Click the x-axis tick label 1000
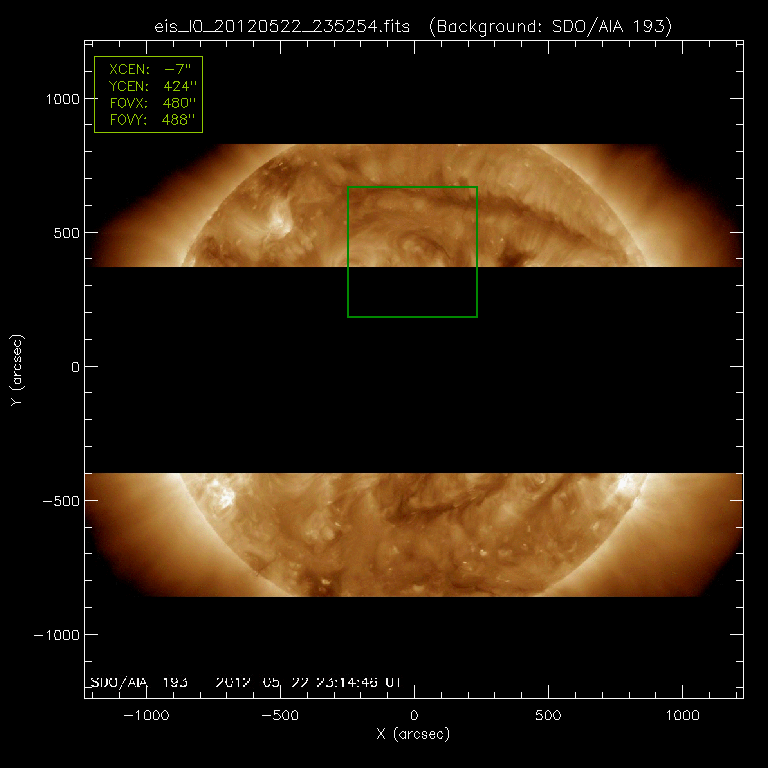The width and height of the screenshot is (768, 768). pyautogui.click(x=680, y=715)
